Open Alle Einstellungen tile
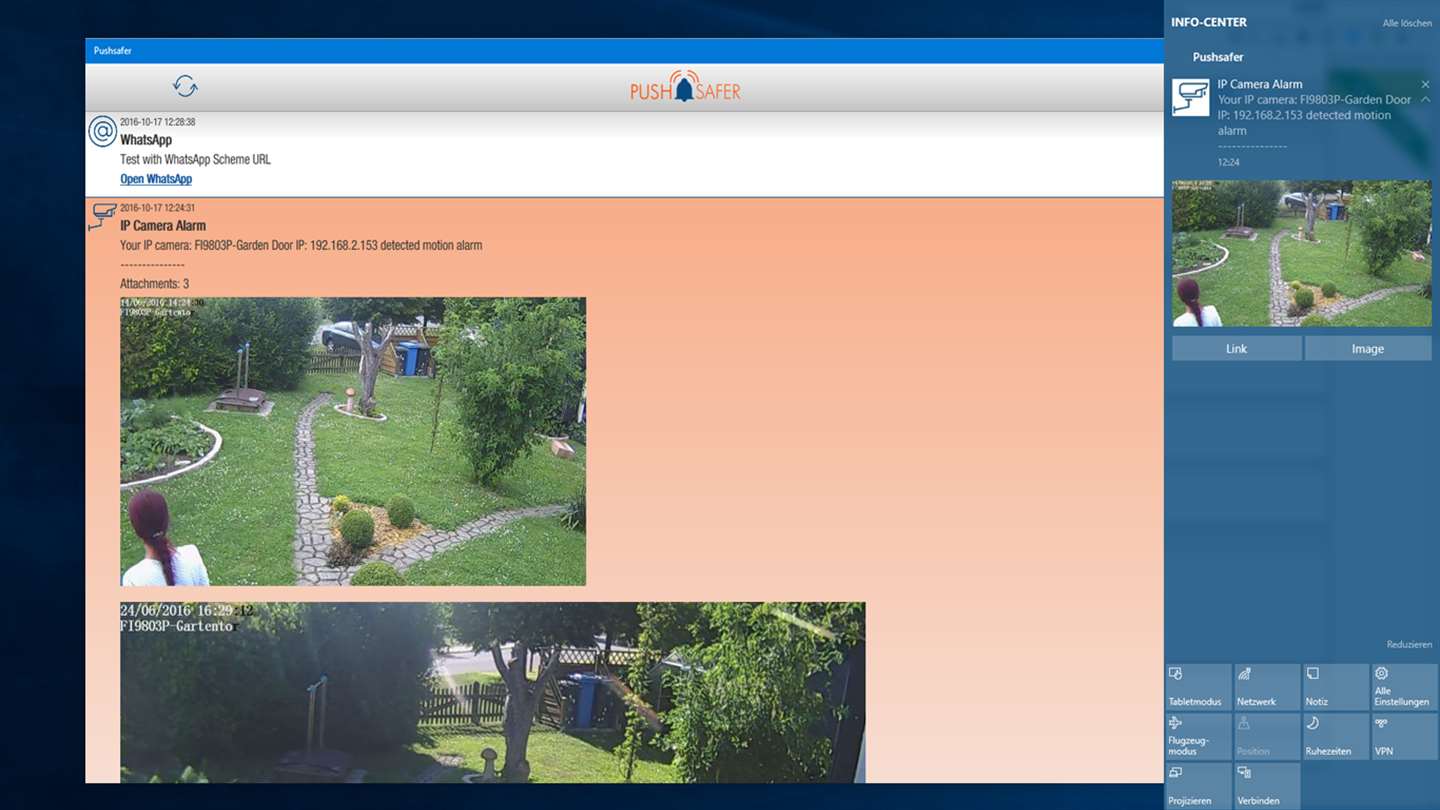The image size is (1440, 810). click(1404, 687)
